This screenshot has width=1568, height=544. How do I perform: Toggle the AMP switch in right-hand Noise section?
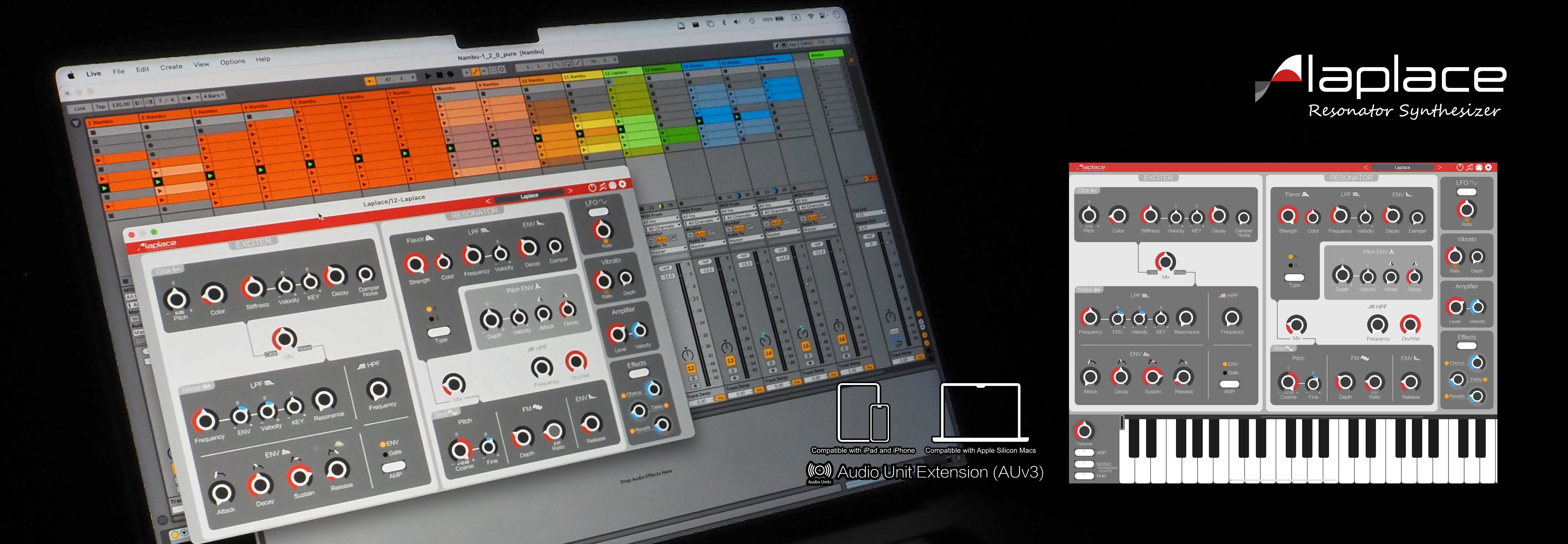(x=1230, y=384)
